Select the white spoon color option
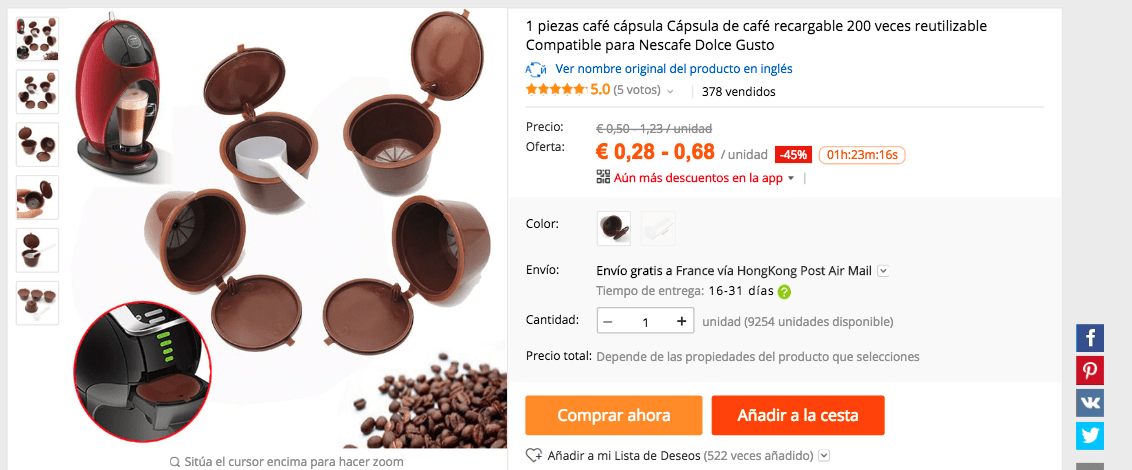Image resolution: width=1132 pixels, height=470 pixels. point(658,228)
